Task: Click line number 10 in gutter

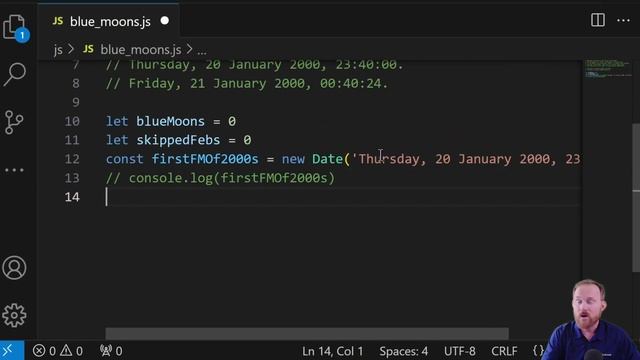Action: (x=72, y=121)
